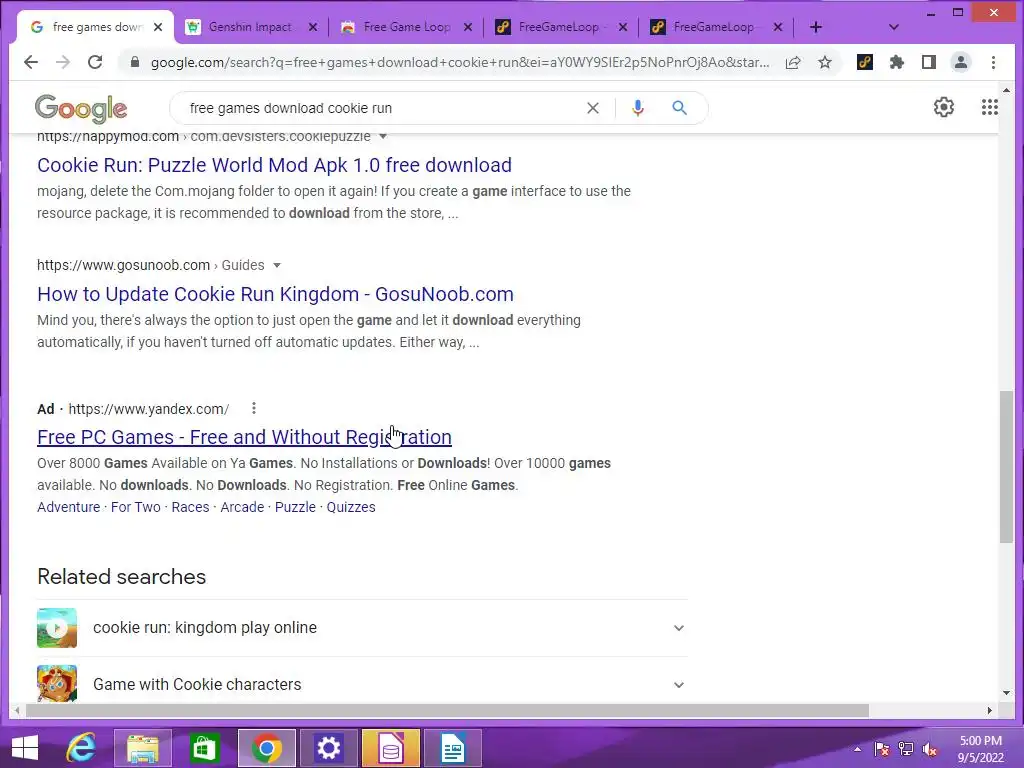Bookmark this page with the star

(825, 62)
